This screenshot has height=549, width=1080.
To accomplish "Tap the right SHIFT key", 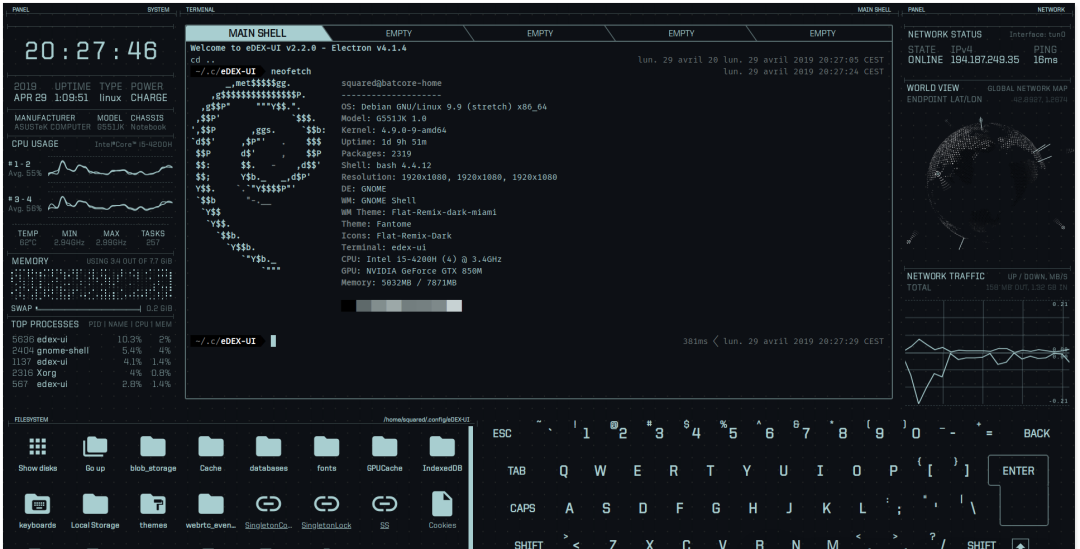I will tap(982, 544).
